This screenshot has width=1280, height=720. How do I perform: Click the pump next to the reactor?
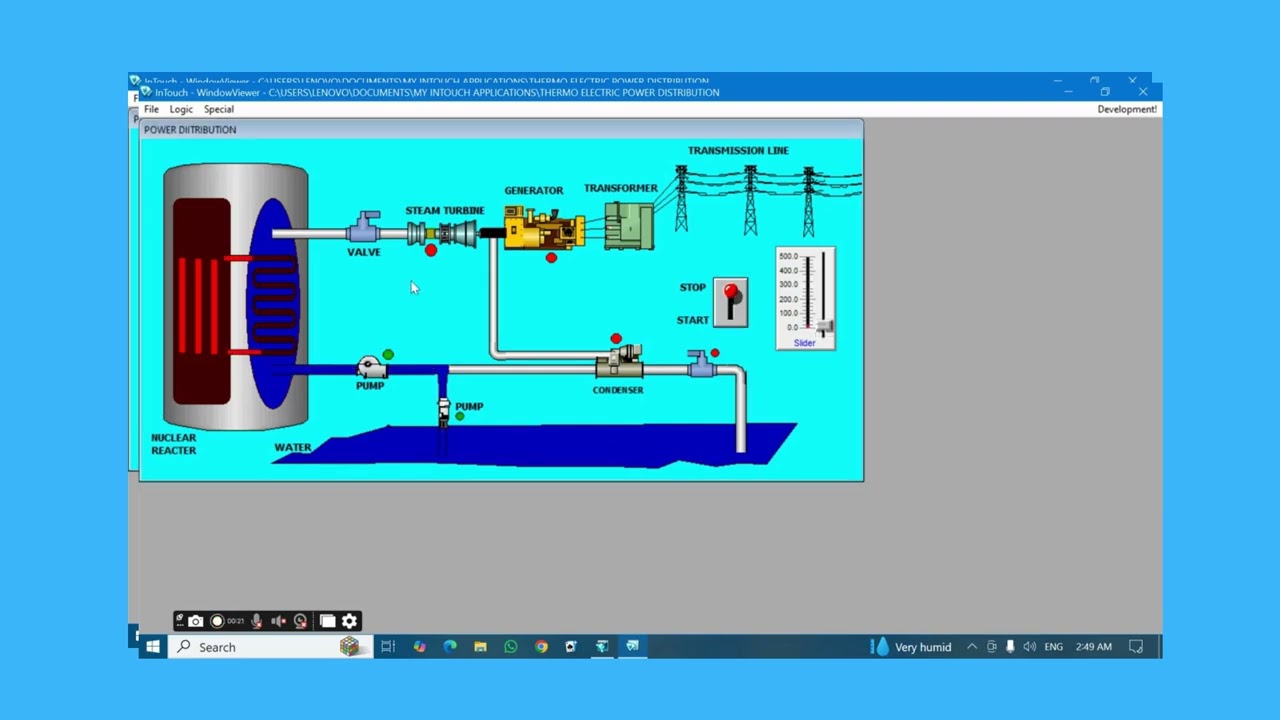pyautogui.click(x=371, y=368)
